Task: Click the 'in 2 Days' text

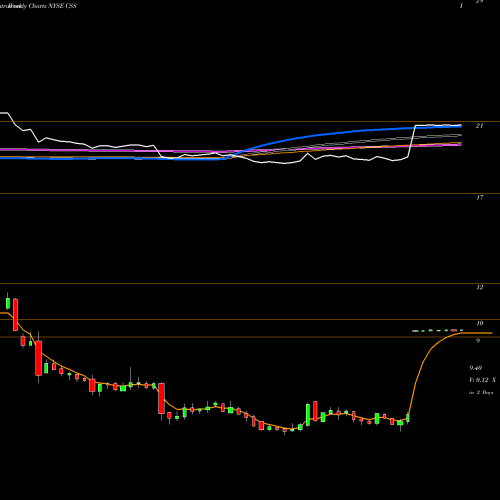Action: click(481, 393)
